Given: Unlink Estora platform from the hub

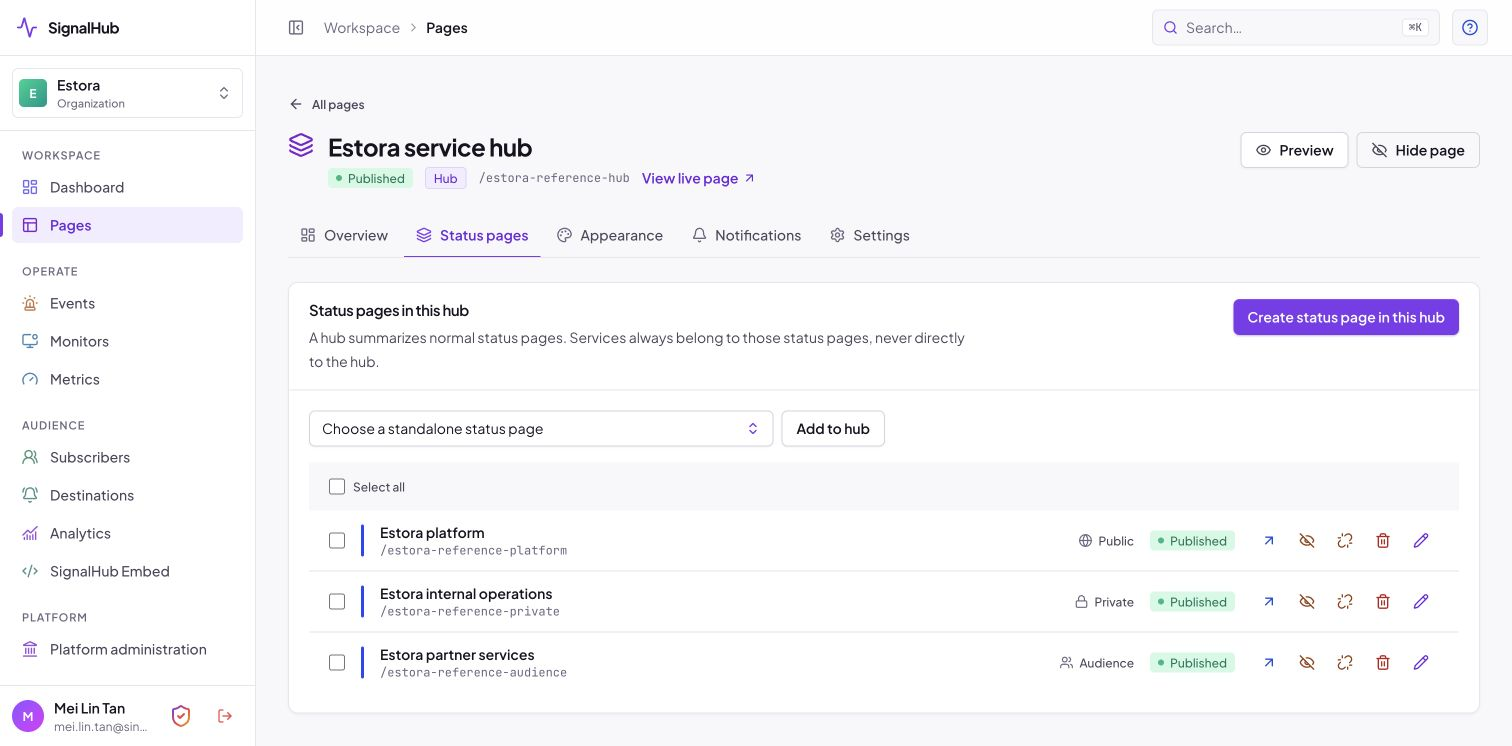Looking at the screenshot, I should point(1345,541).
